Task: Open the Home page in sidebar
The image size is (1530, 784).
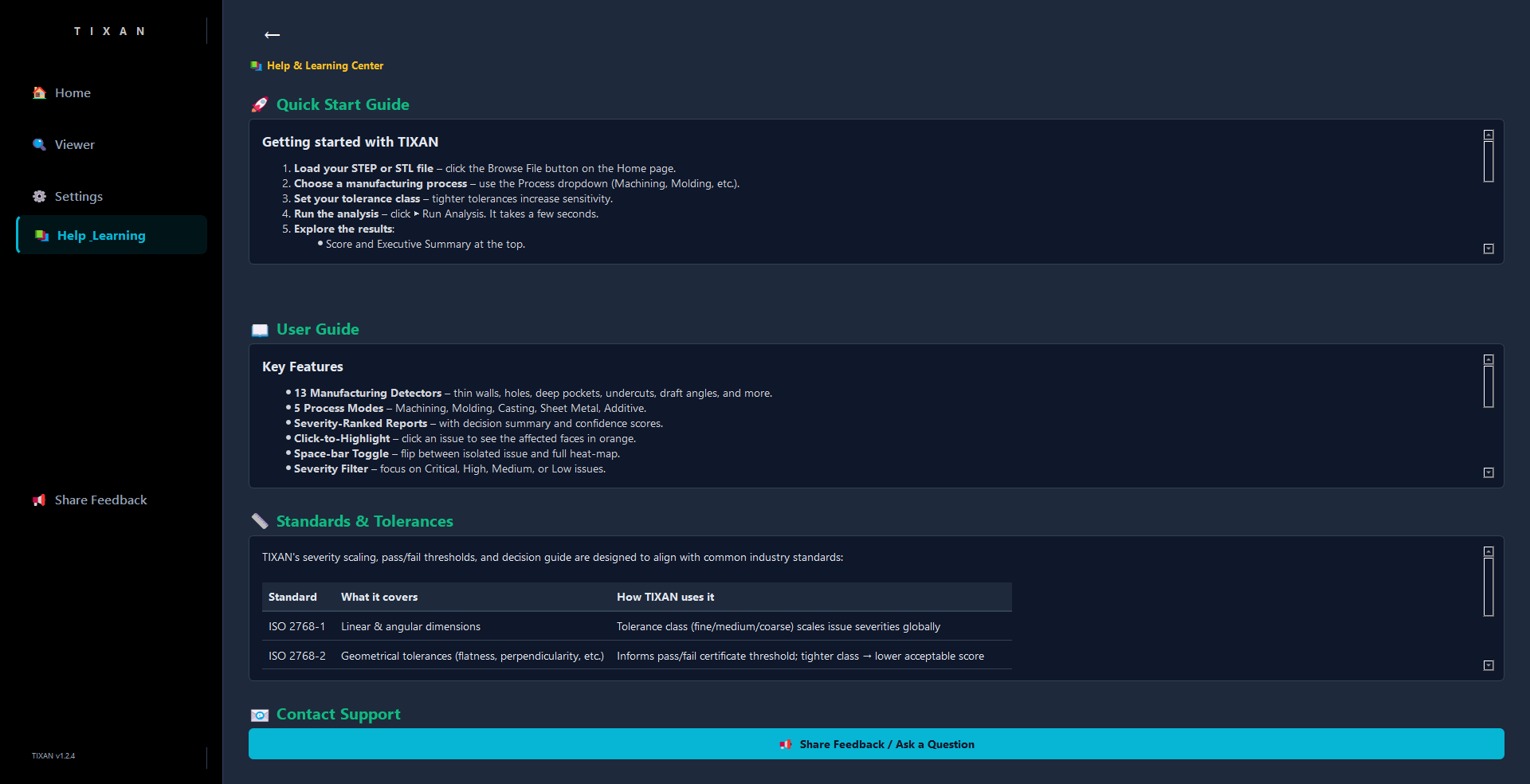Action: pyautogui.click(x=112, y=93)
